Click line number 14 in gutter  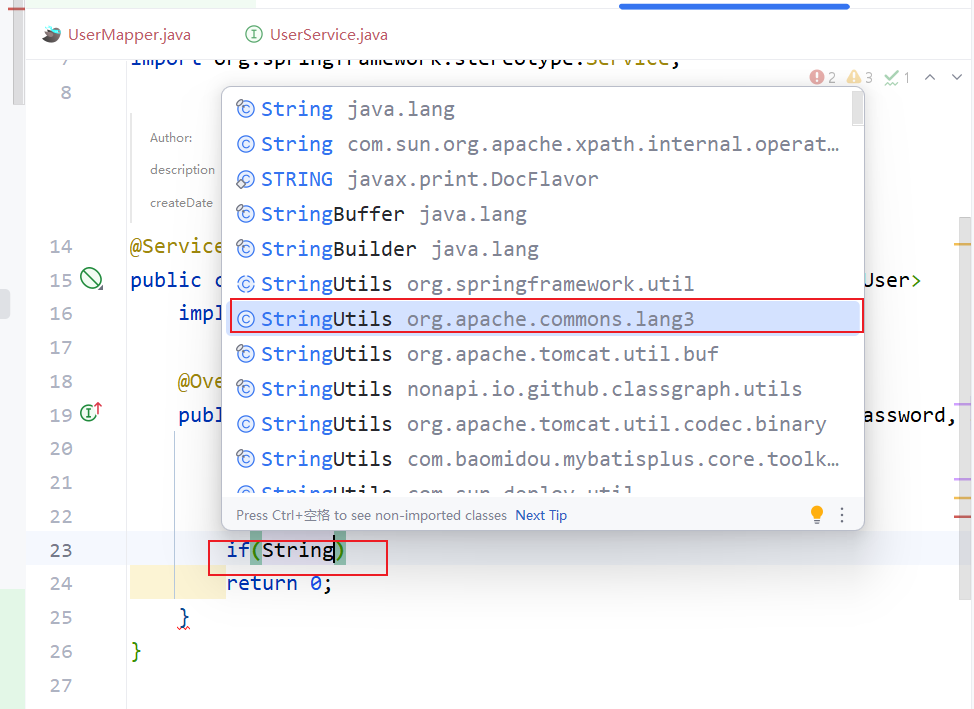tap(61, 247)
